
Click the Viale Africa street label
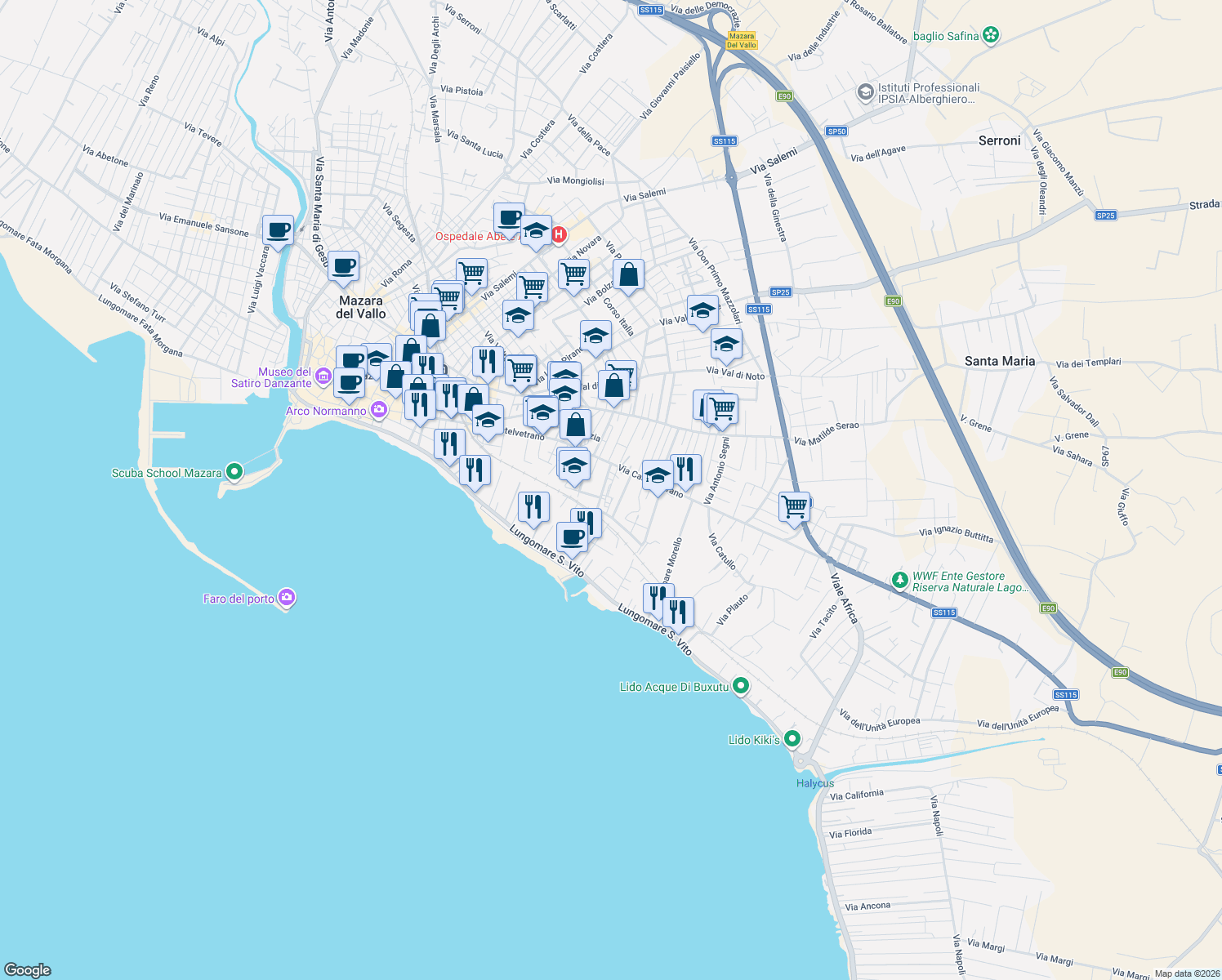pos(845,599)
